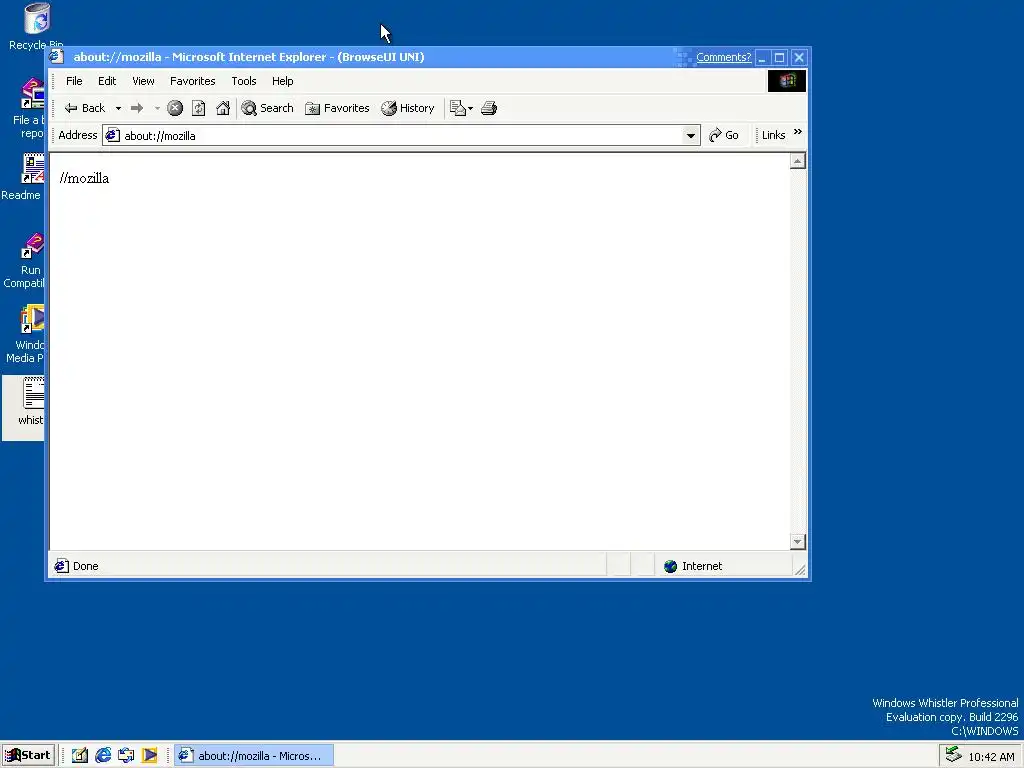Minimize the Internet Explorer window
The image size is (1024, 768).
pos(762,57)
